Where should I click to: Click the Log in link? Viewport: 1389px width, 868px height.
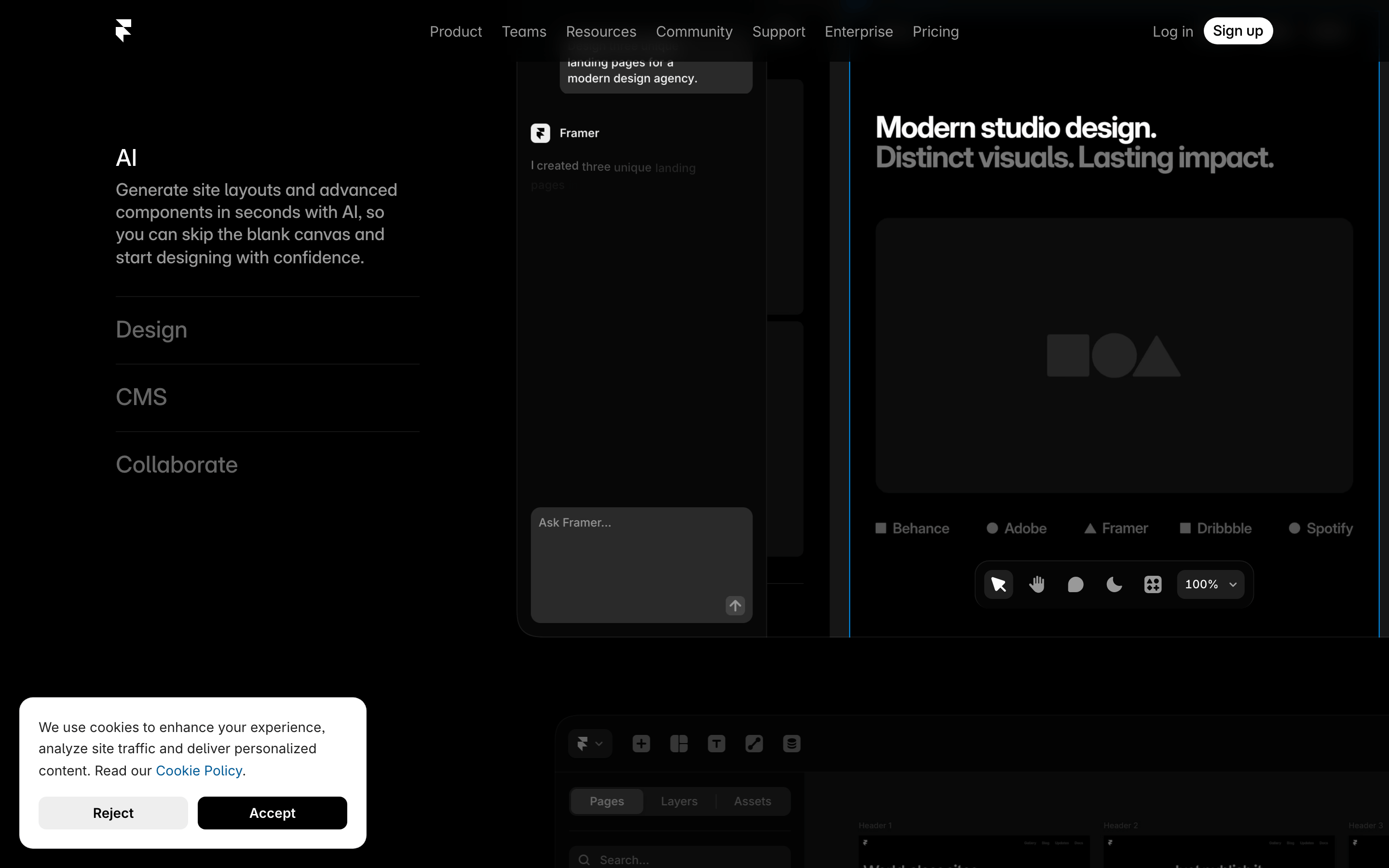coord(1172,31)
